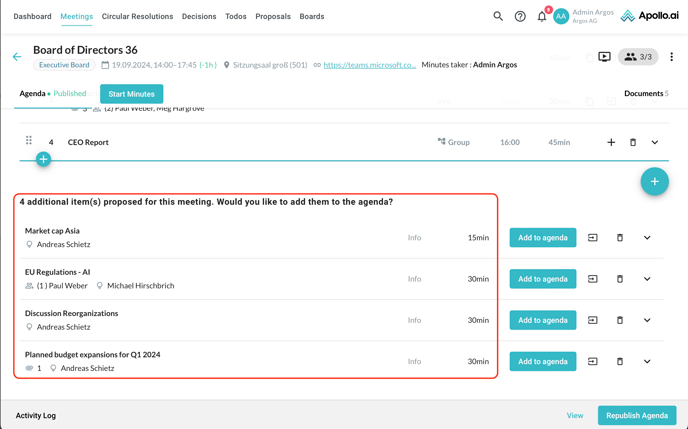This screenshot has height=429, width=688.
Task: Insert item with the small plus below CEO Report
Action: pyautogui.click(x=43, y=159)
